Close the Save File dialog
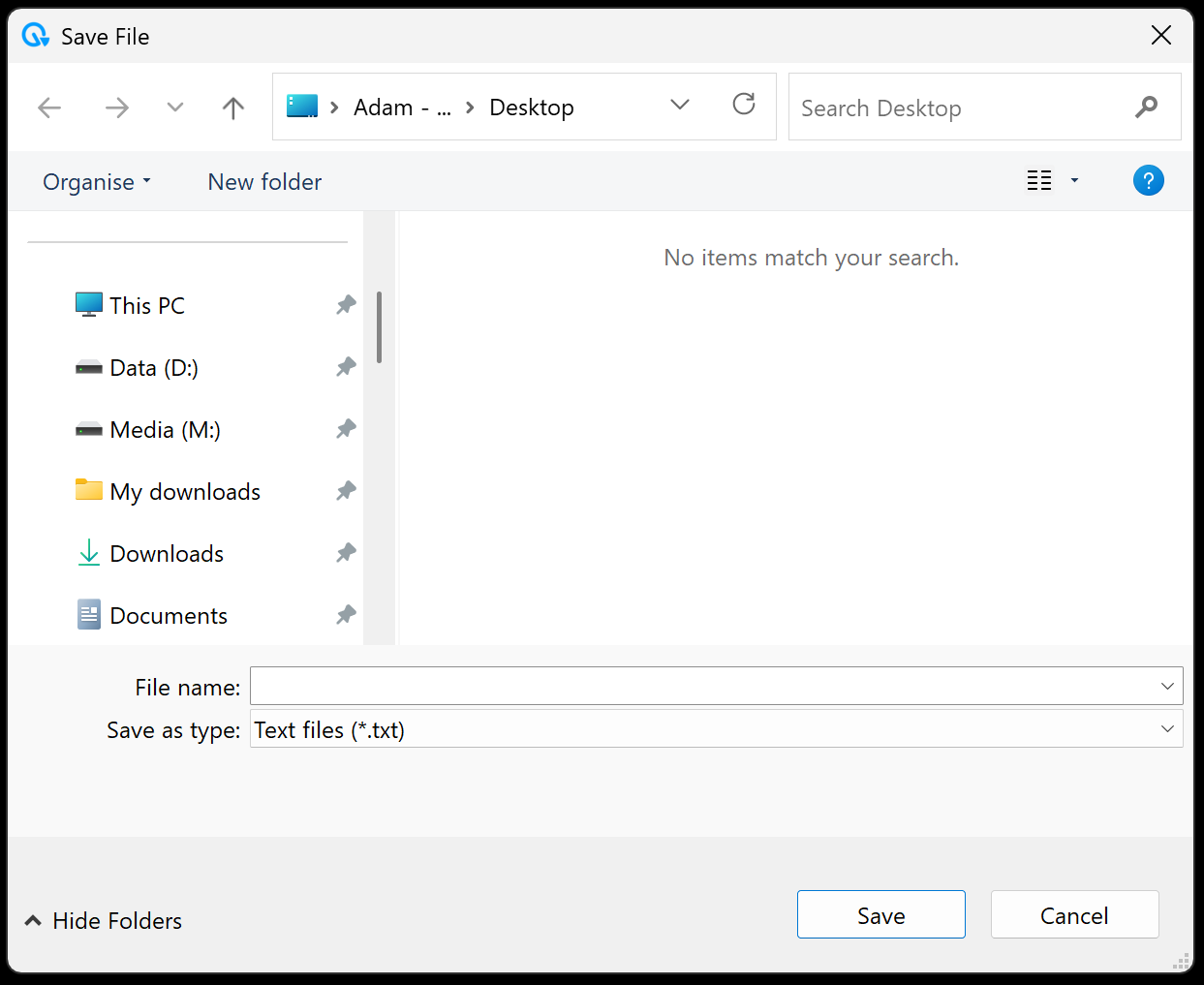The height and width of the screenshot is (985, 1204). (1160, 36)
